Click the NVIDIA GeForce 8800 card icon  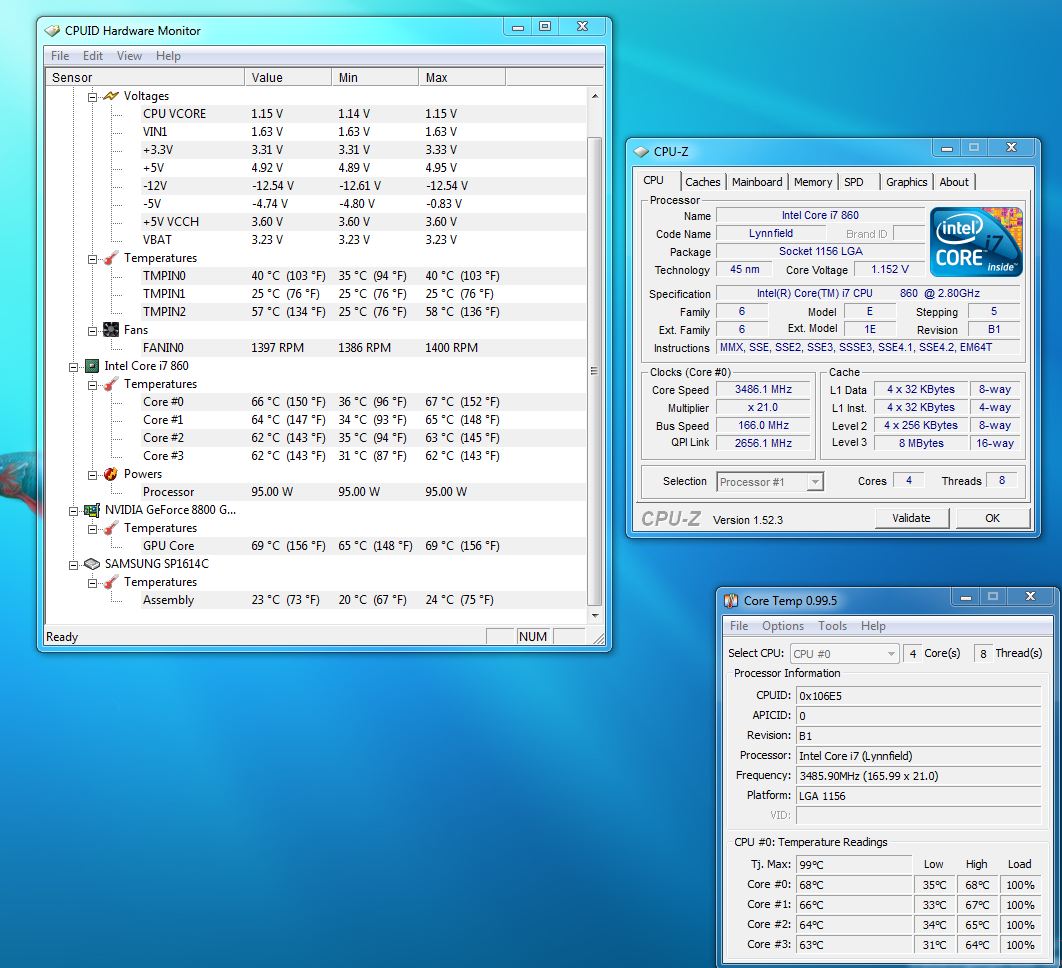(x=91, y=510)
